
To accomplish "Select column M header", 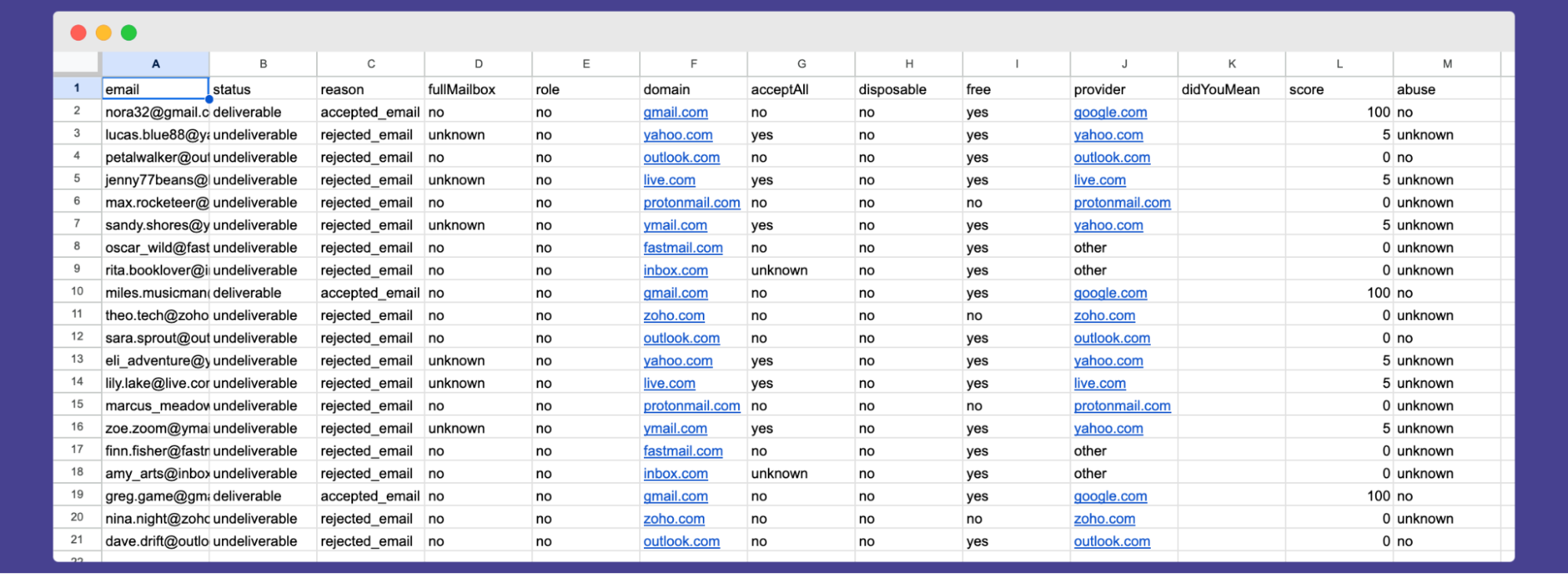I will point(1446,64).
